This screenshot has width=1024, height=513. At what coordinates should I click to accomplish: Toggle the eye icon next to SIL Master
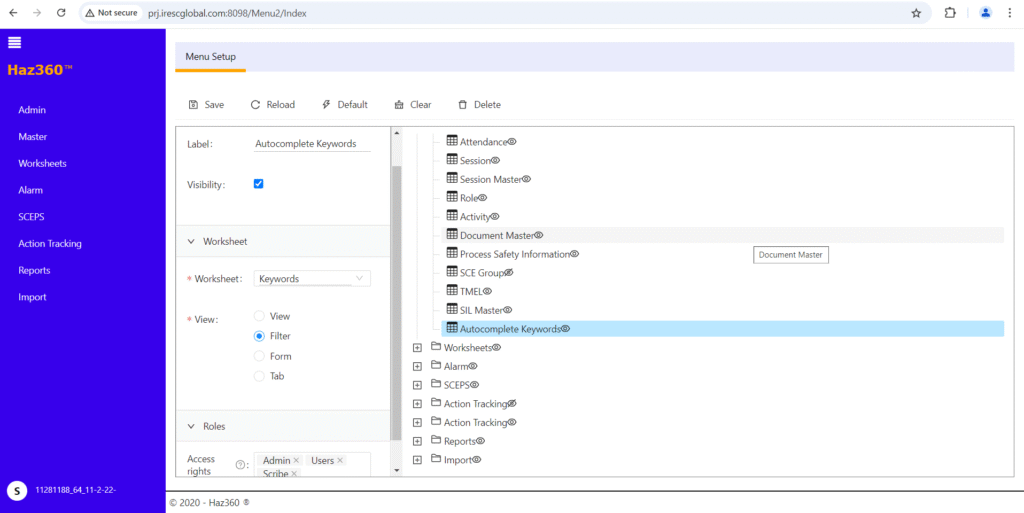click(x=508, y=310)
